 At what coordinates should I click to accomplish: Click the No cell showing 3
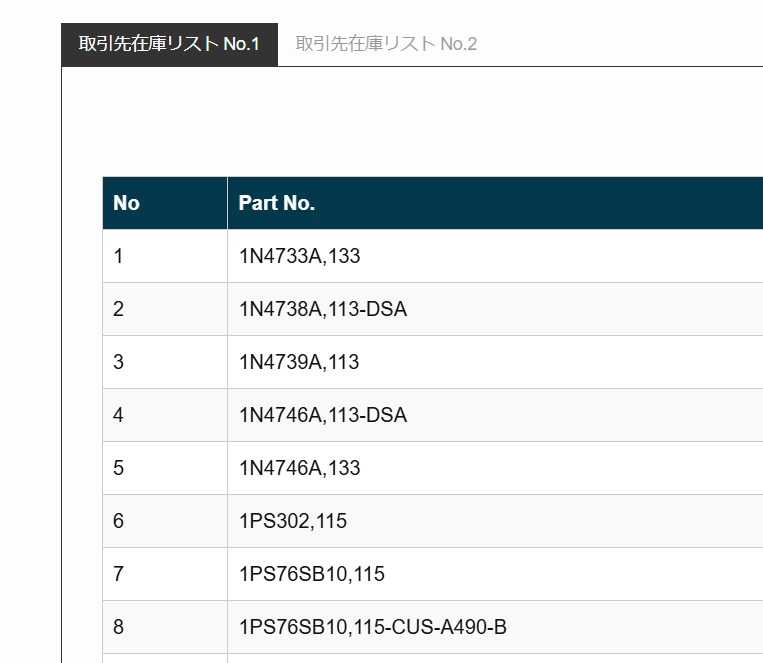point(118,362)
